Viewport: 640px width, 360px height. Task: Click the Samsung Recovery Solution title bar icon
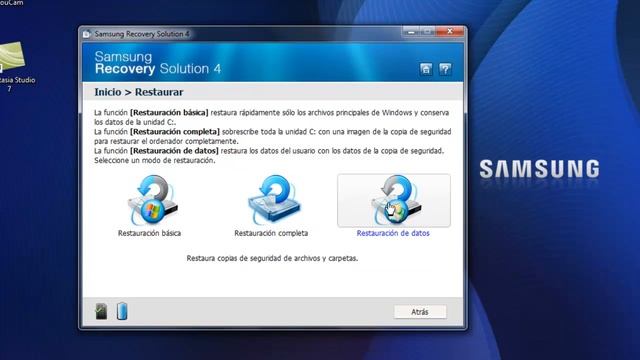pyautogui.click(x=87, y=34)
